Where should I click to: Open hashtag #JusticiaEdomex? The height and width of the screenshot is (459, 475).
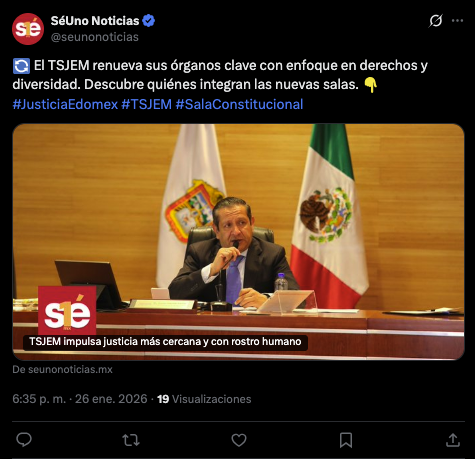tap(65, 104)
